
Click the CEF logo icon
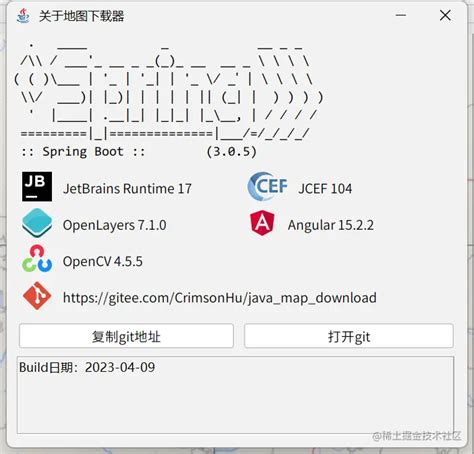(x=268, y=186)
